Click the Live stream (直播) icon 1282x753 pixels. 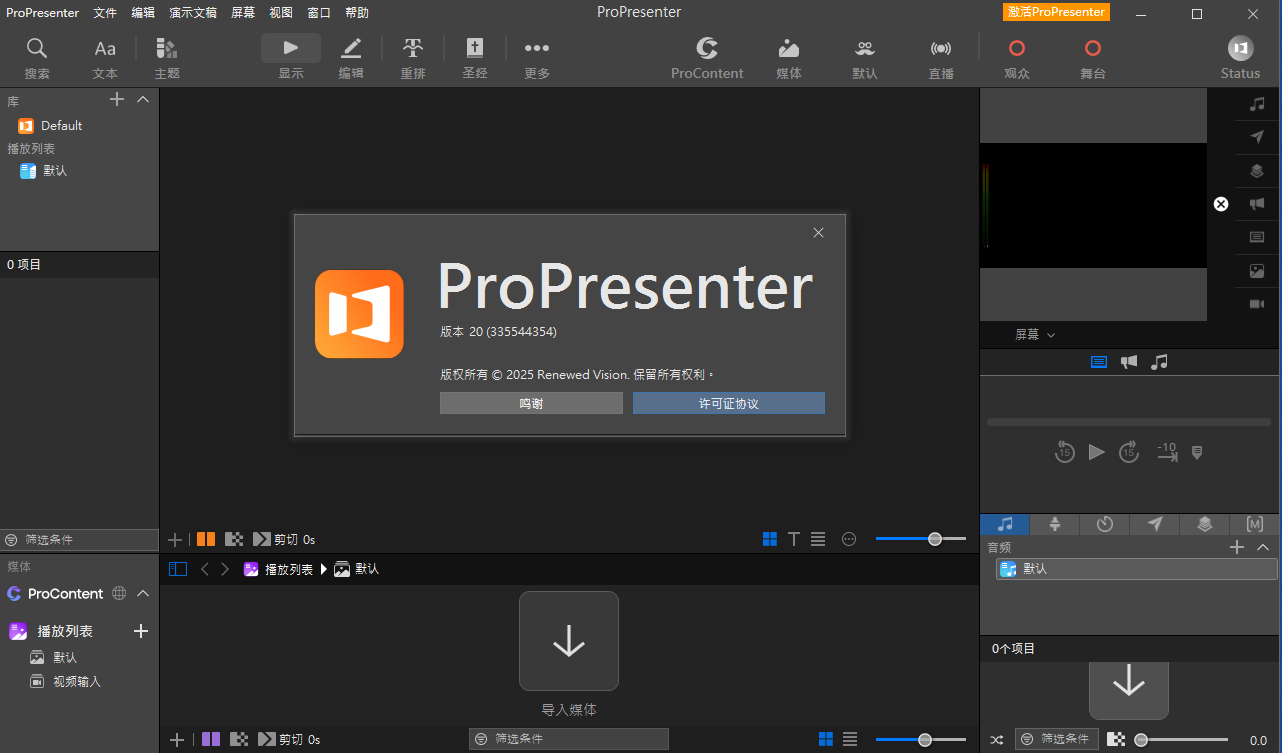point(941,49)
